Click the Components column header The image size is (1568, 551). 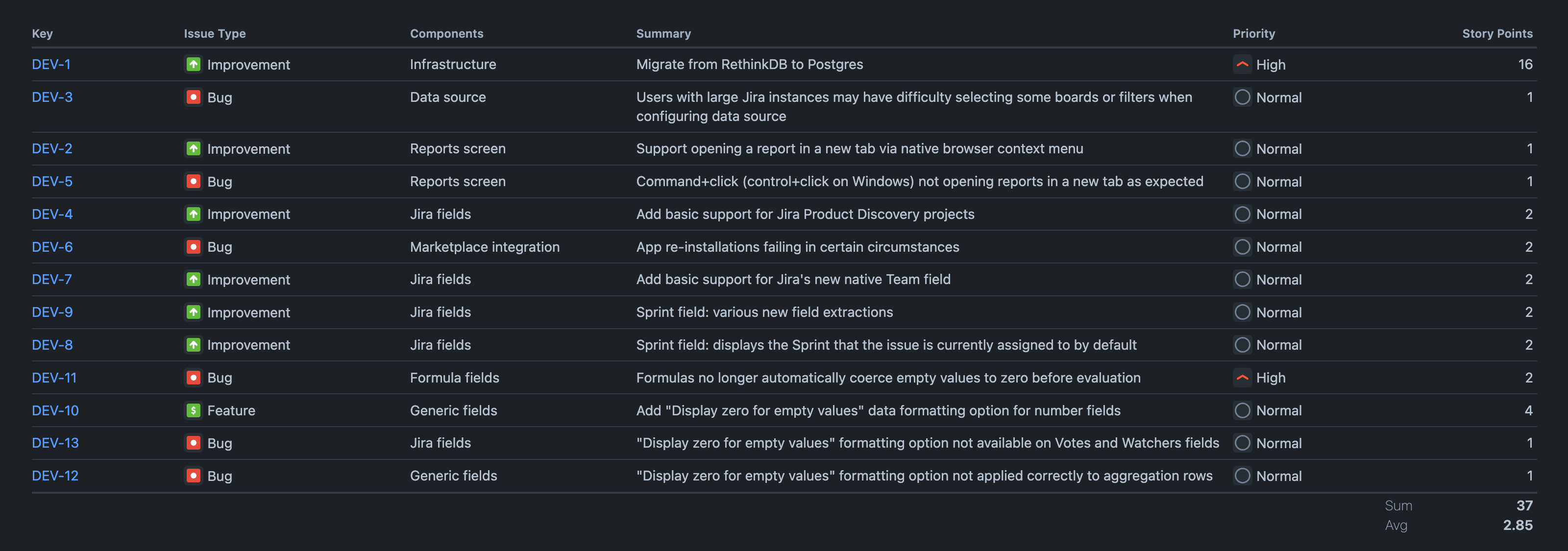click(446, 33)
